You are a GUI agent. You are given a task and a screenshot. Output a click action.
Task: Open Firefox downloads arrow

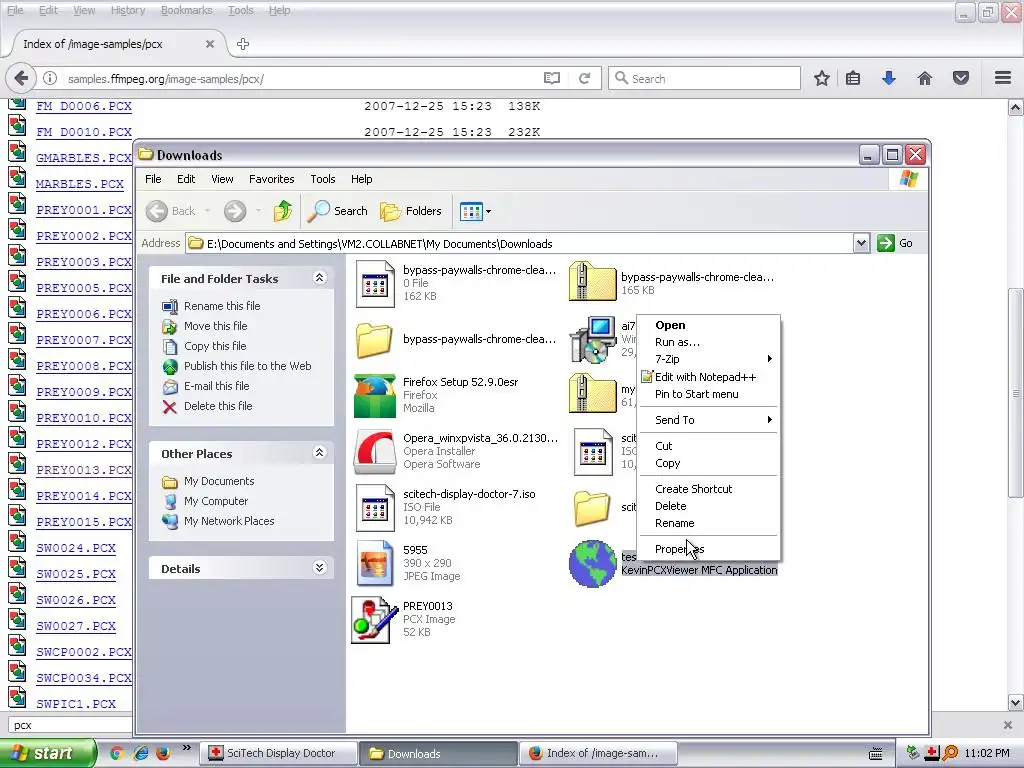click(889, 78)
